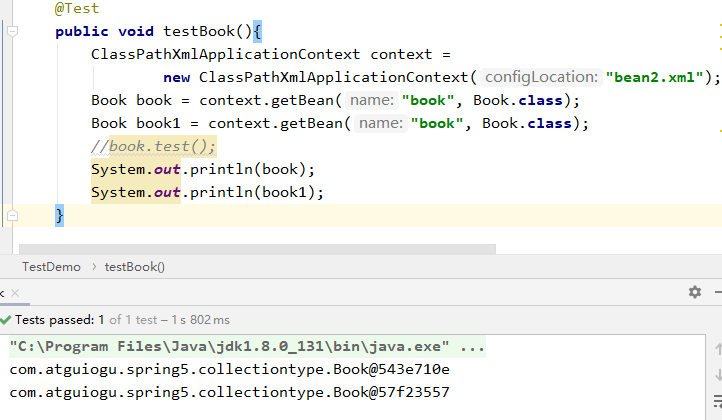Click the editor horizontal scrollbar
The width and height of the screenshot is (722, 420).
click(x=257, y=249)
